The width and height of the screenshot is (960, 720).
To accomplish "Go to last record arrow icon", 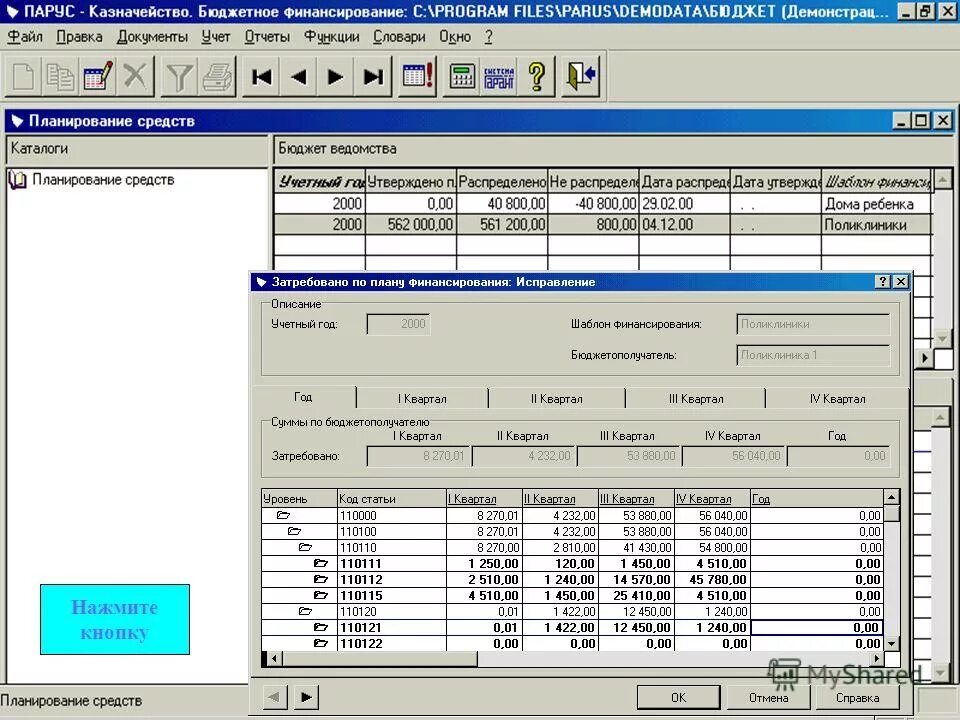I will [373, 77].
